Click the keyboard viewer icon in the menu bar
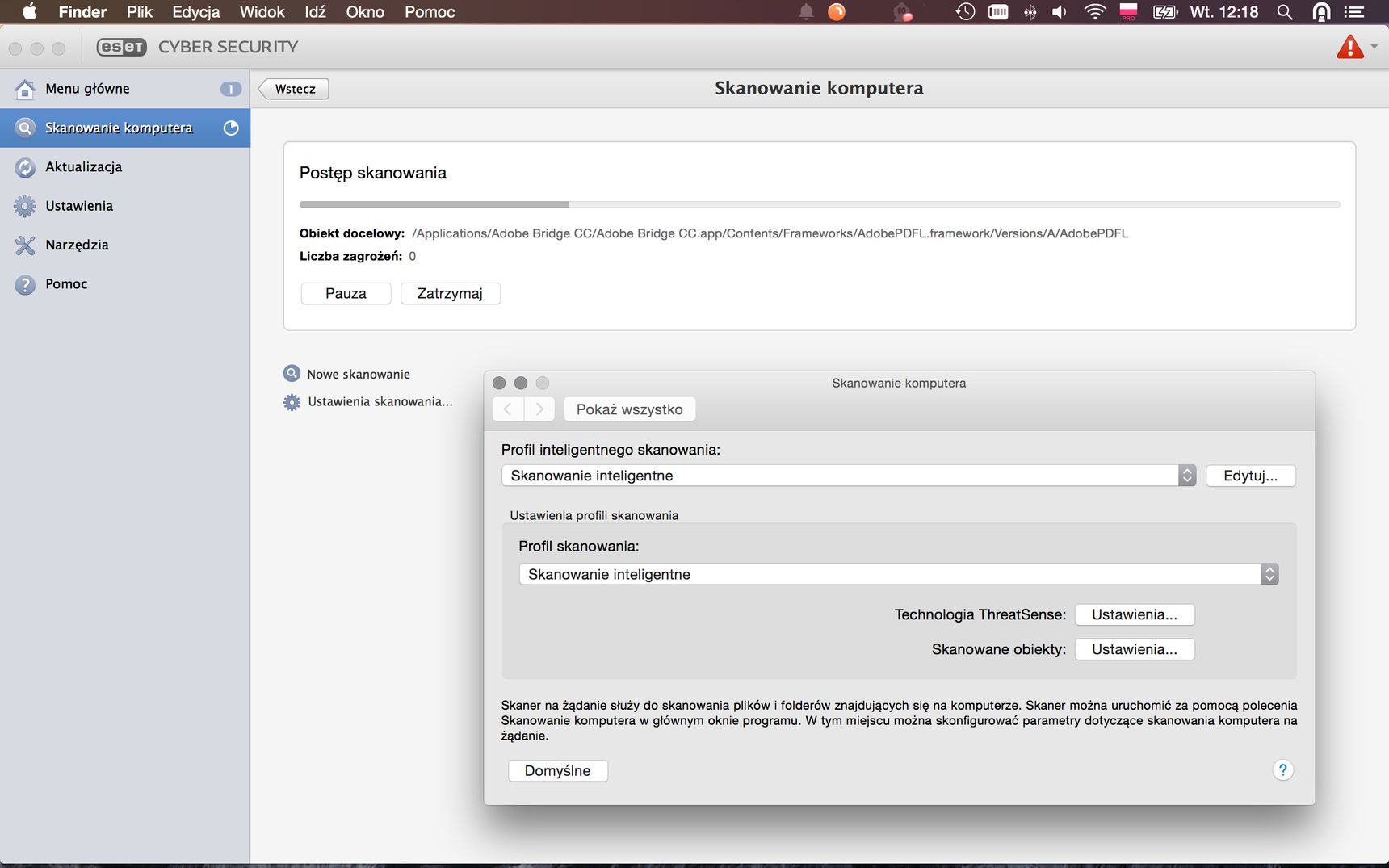Screen dimensions: 1389x868 click(998, 11)
